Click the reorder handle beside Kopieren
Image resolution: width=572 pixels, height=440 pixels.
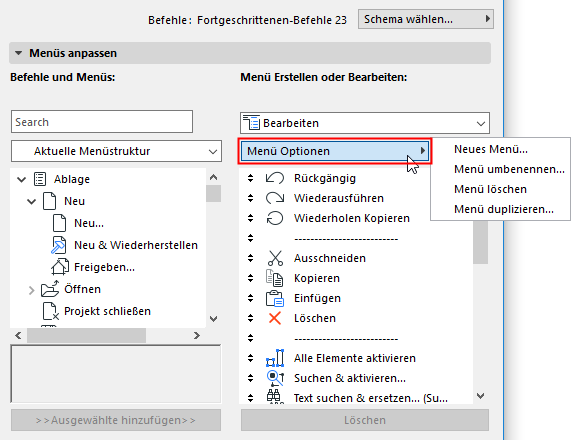pos(250,278)
